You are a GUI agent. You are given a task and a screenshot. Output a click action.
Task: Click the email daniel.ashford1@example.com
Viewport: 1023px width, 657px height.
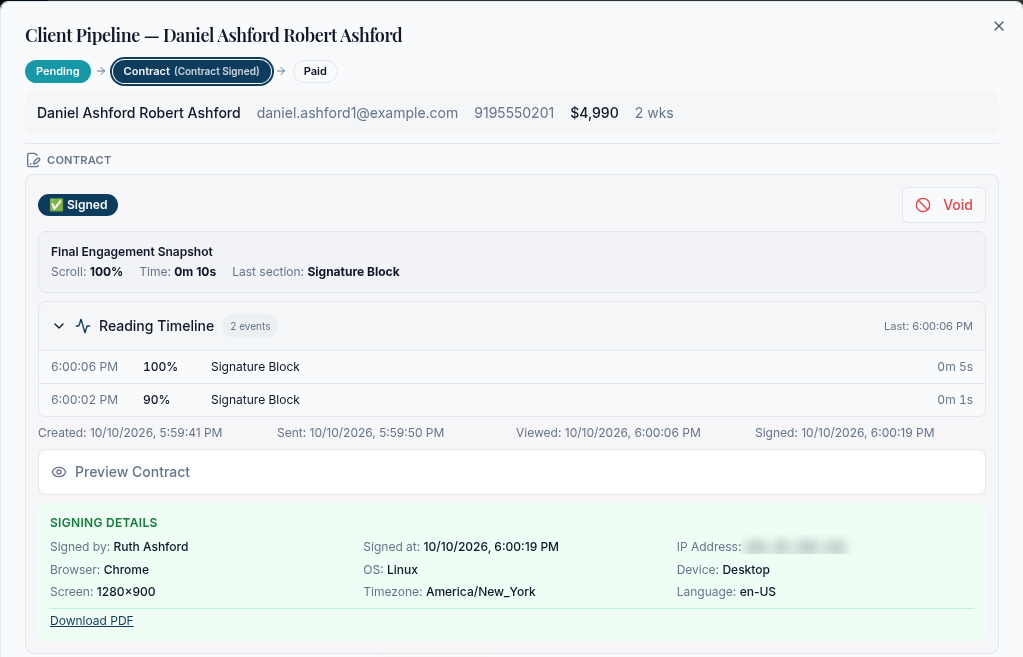click(x=358, y=113)
